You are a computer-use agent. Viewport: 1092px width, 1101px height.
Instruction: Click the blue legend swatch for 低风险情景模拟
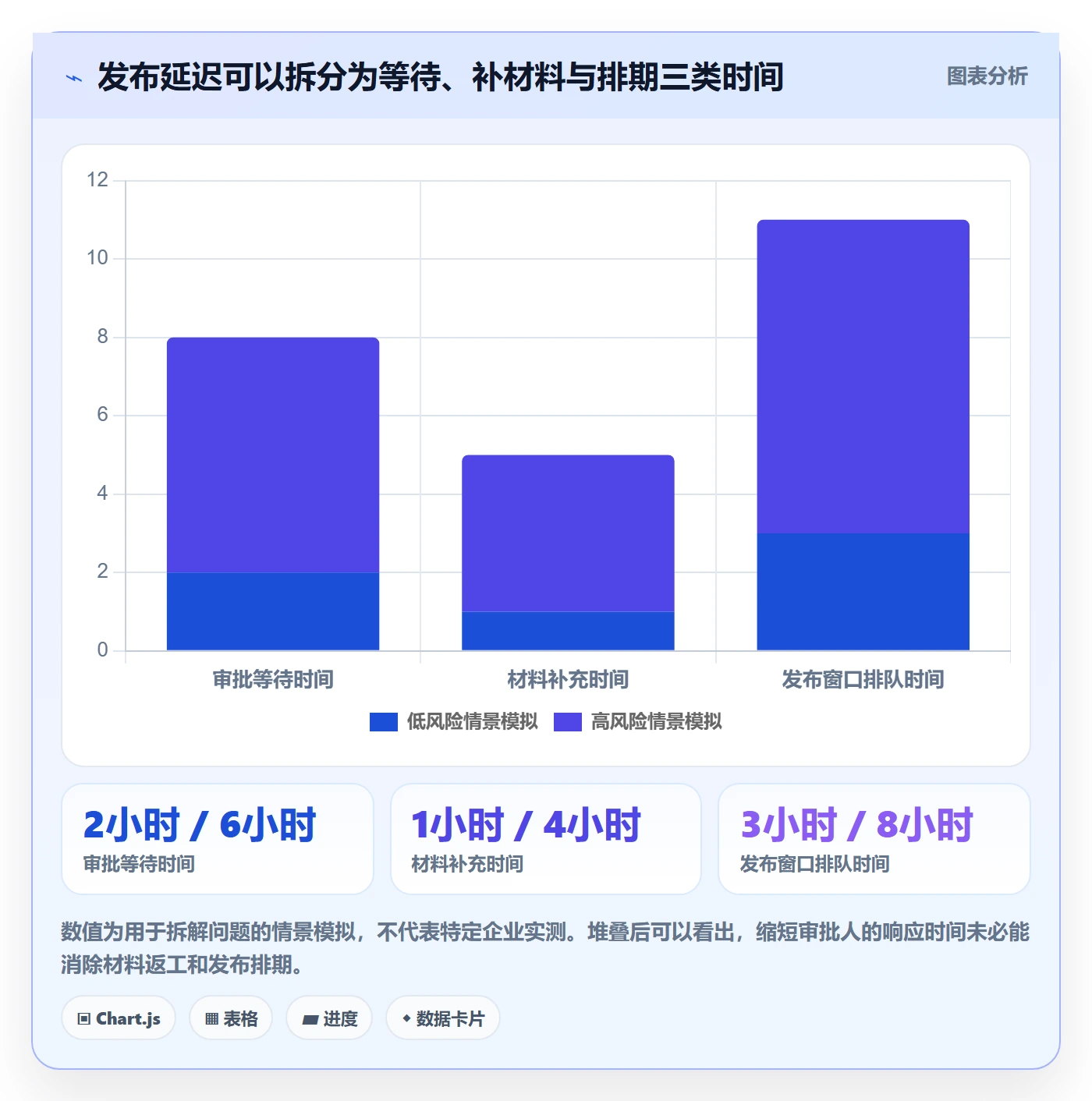[384, 722]
